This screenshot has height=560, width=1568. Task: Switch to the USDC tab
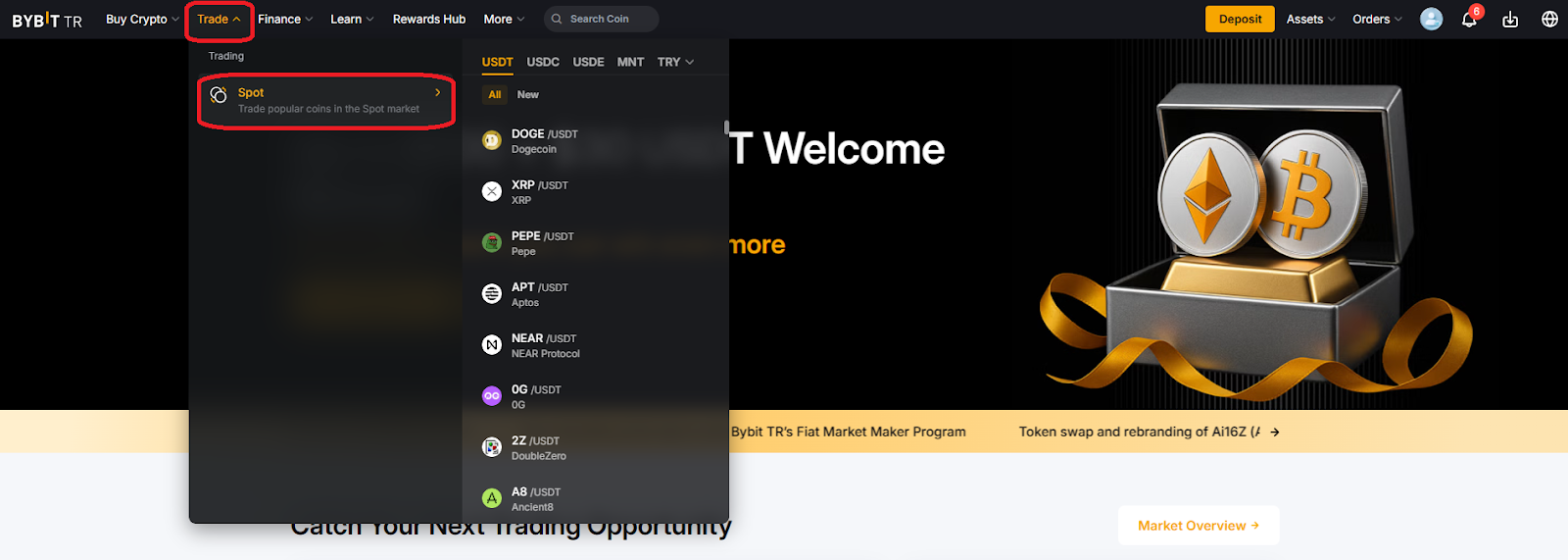point(543,62)
